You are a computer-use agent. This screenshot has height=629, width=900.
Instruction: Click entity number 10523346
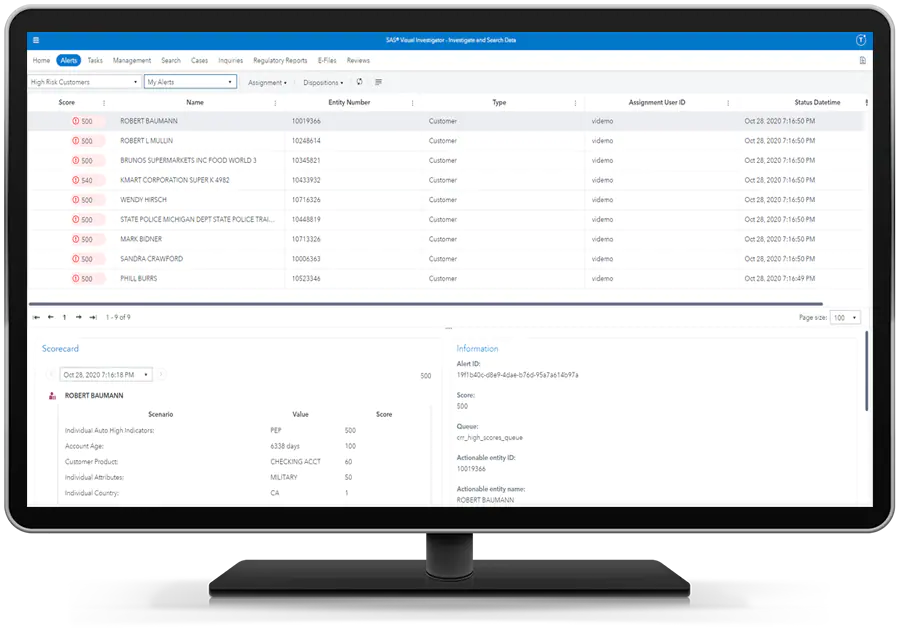306,278
